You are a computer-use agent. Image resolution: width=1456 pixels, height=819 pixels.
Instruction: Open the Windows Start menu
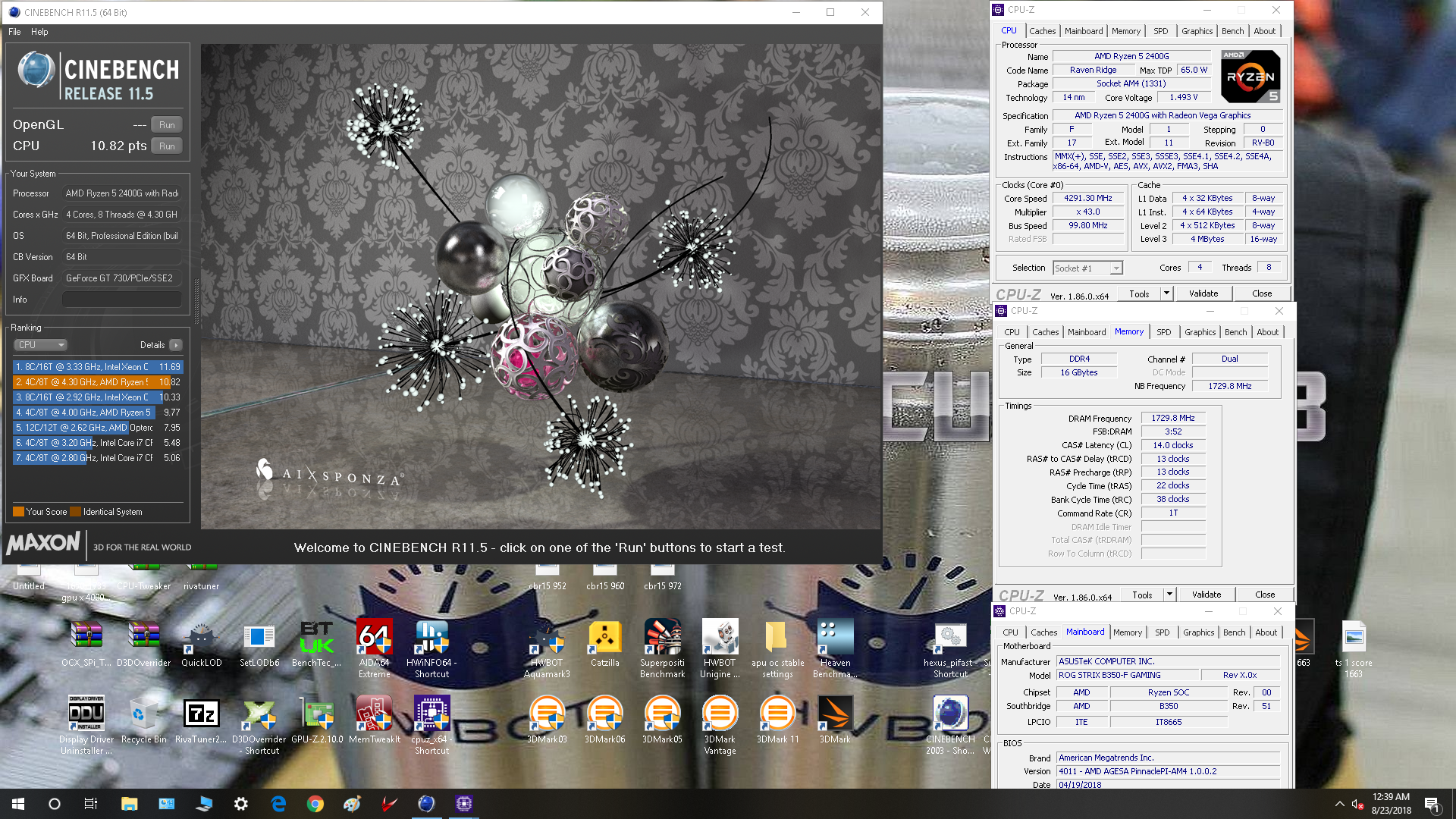coord(18,804)
